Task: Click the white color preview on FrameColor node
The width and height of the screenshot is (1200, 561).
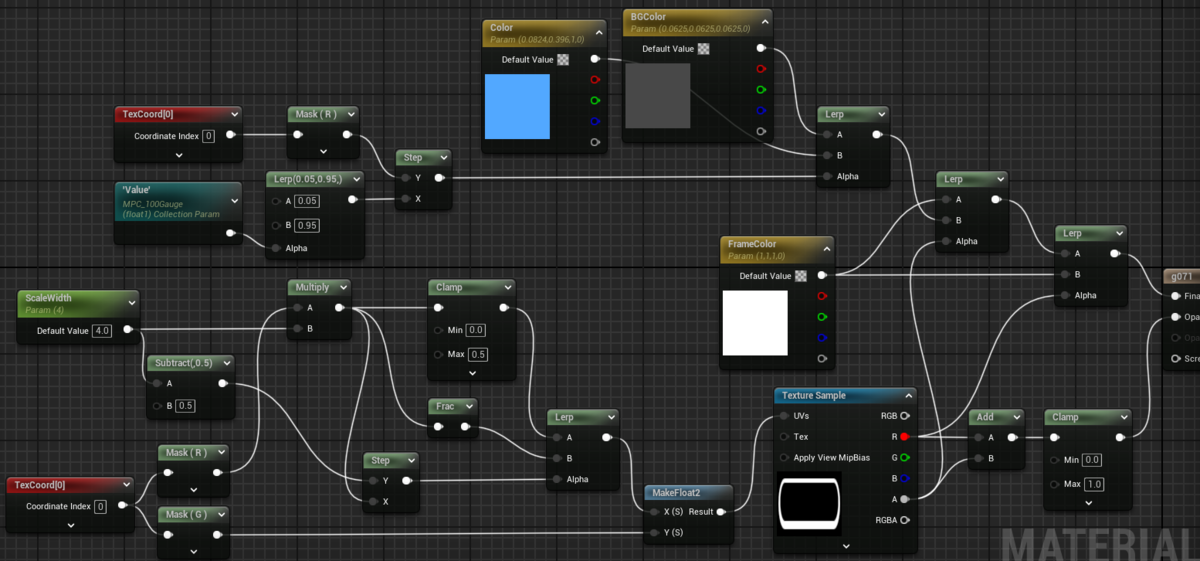Action: point(755,322)
